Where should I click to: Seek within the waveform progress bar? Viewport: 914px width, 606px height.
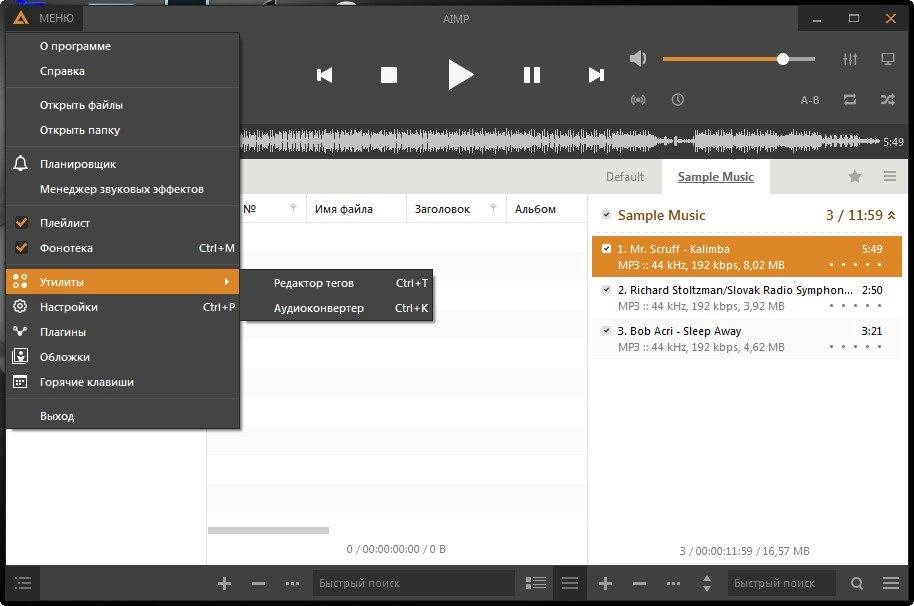[560, 142]
